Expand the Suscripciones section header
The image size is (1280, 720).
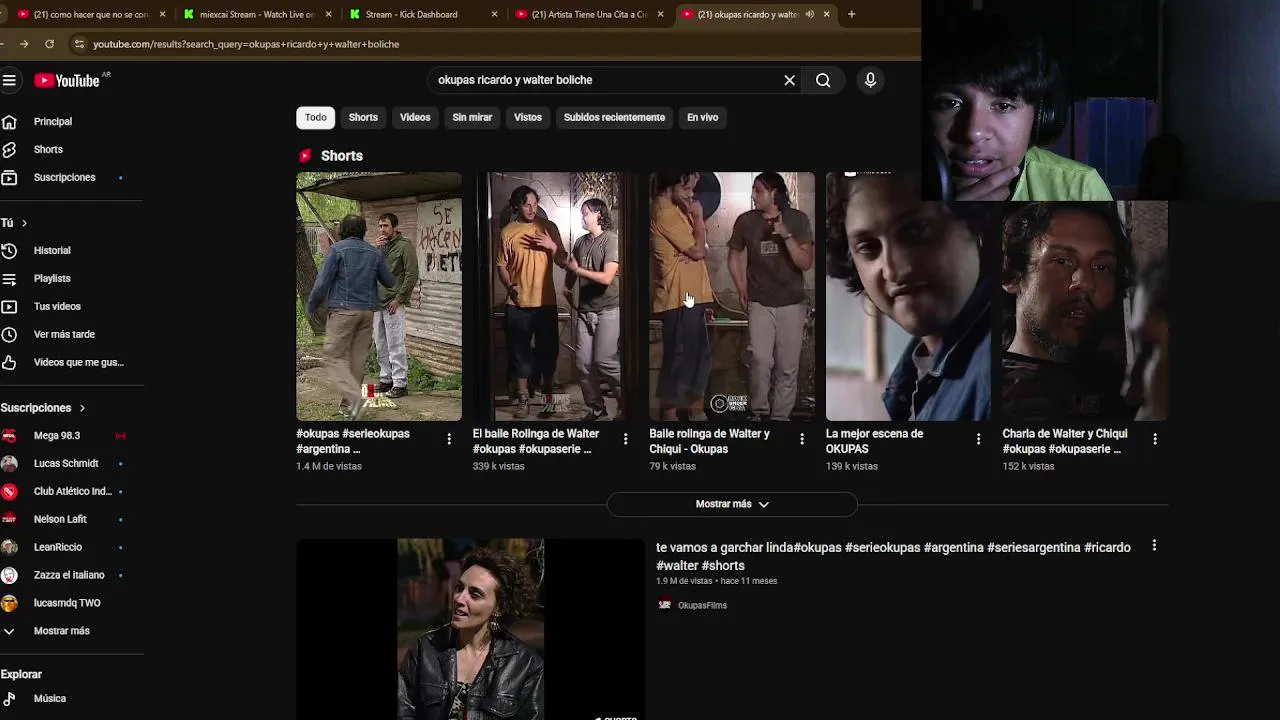[43, 408]
